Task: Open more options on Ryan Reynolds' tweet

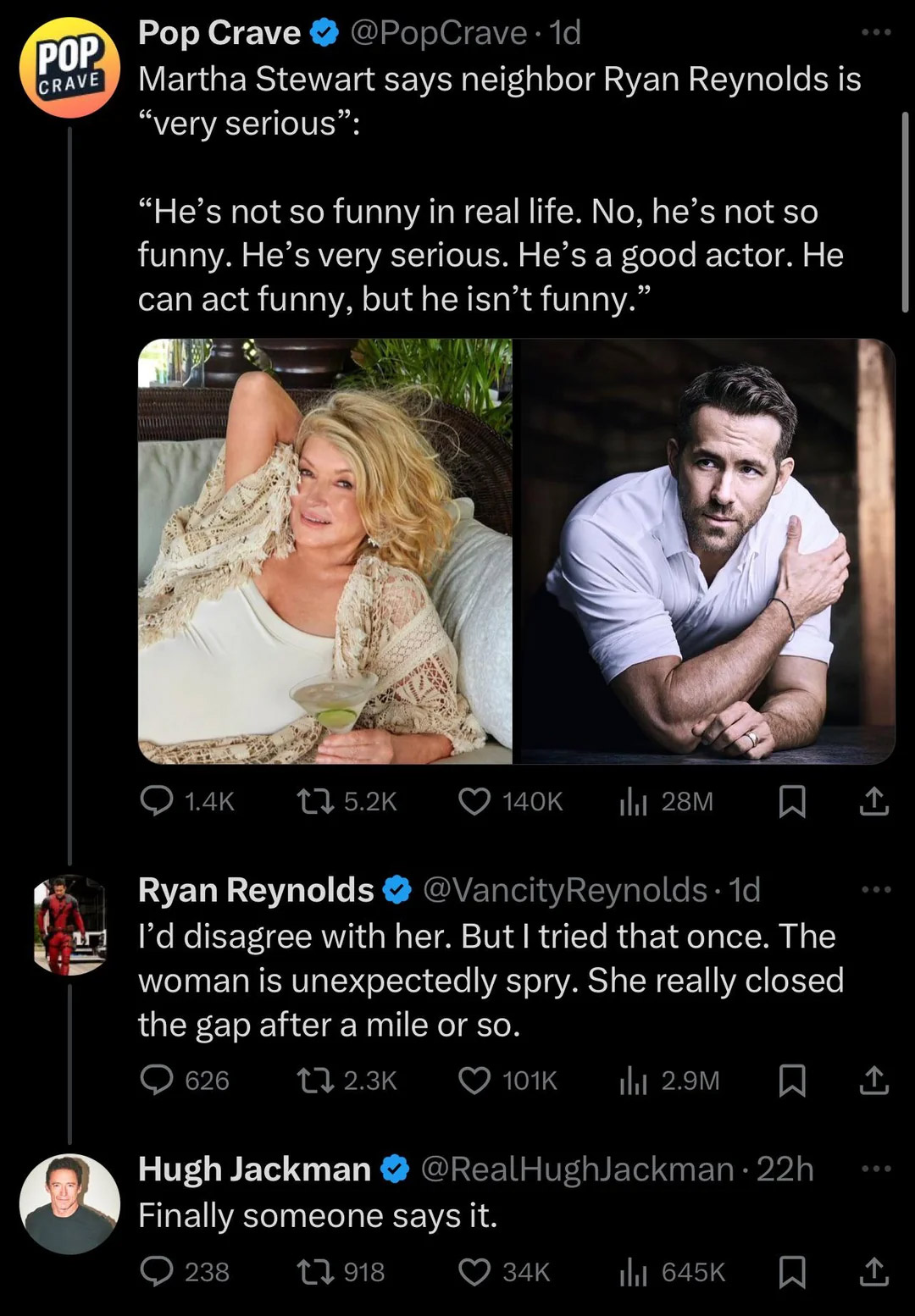Action: 875,889
